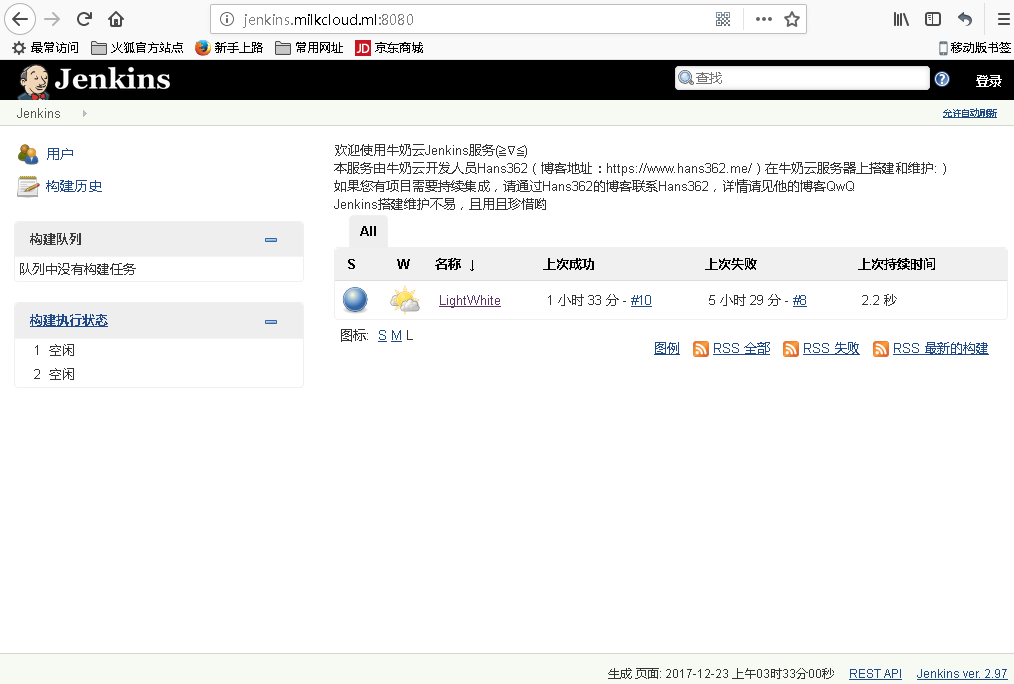Image resolution: width=1014 pixels, height=684 pixels.
Task: Open the 构建执行状态 heading link
Action: pyautogui.click(x=69, y=321)
